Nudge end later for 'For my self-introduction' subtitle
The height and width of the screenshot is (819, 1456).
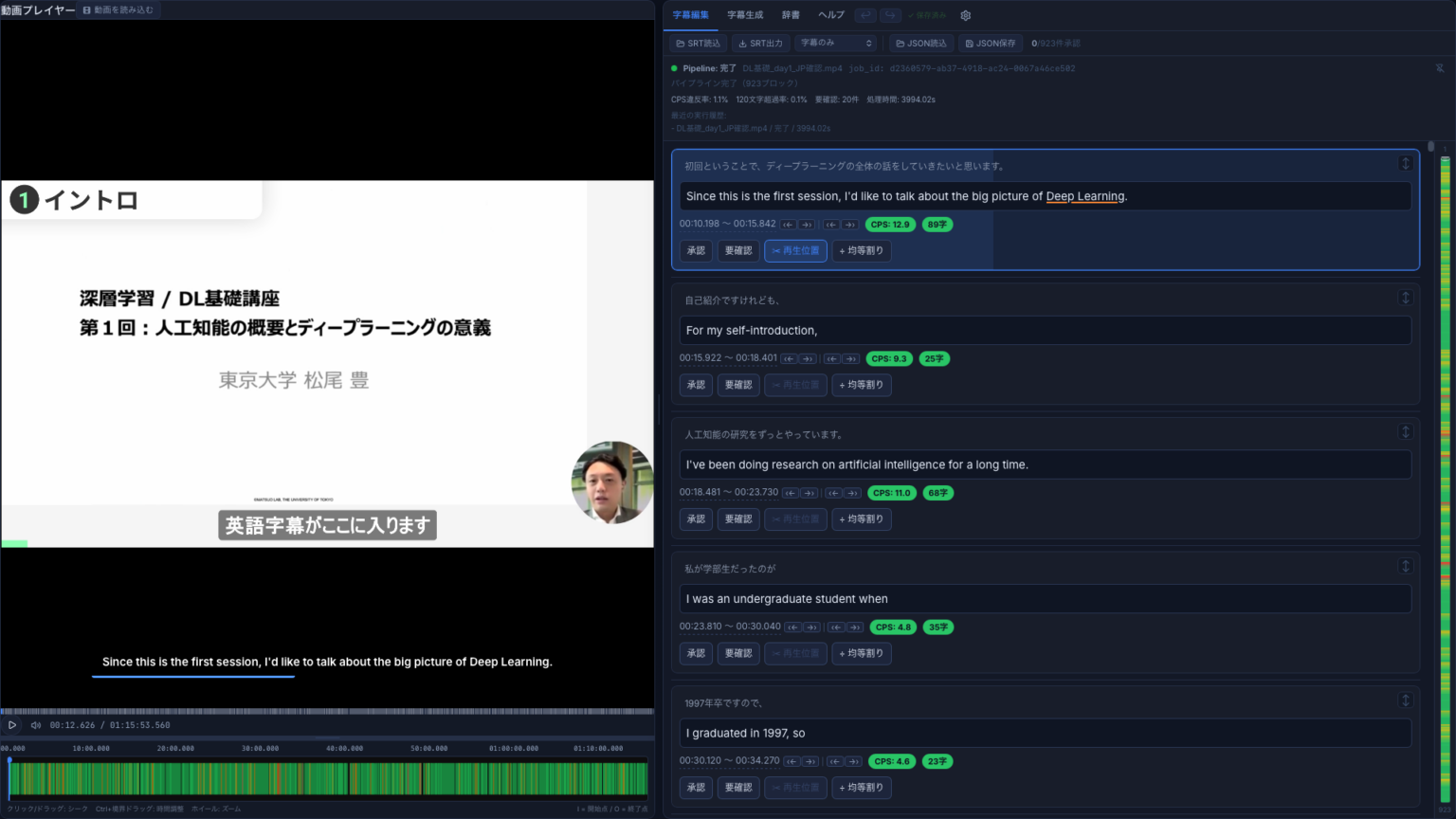tap(851, 359)
